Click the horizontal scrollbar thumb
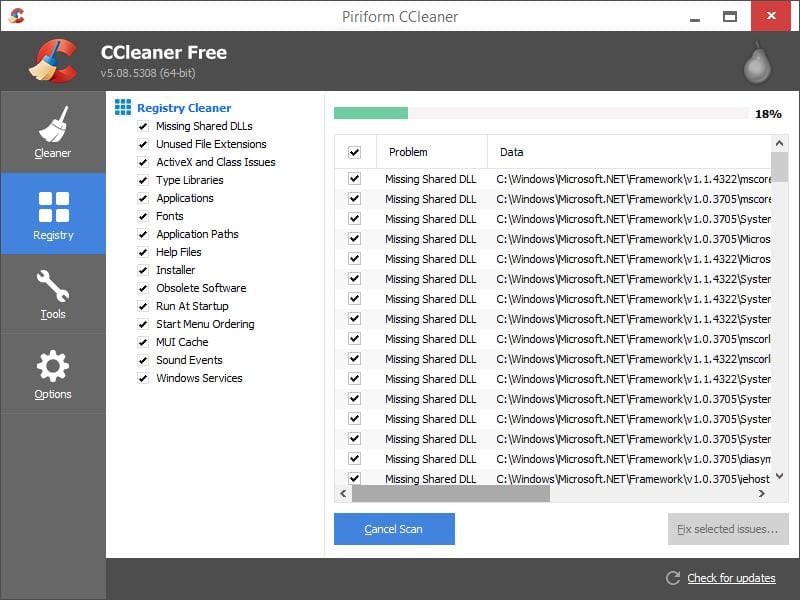 pyautogui.click(x=451, y=493)
